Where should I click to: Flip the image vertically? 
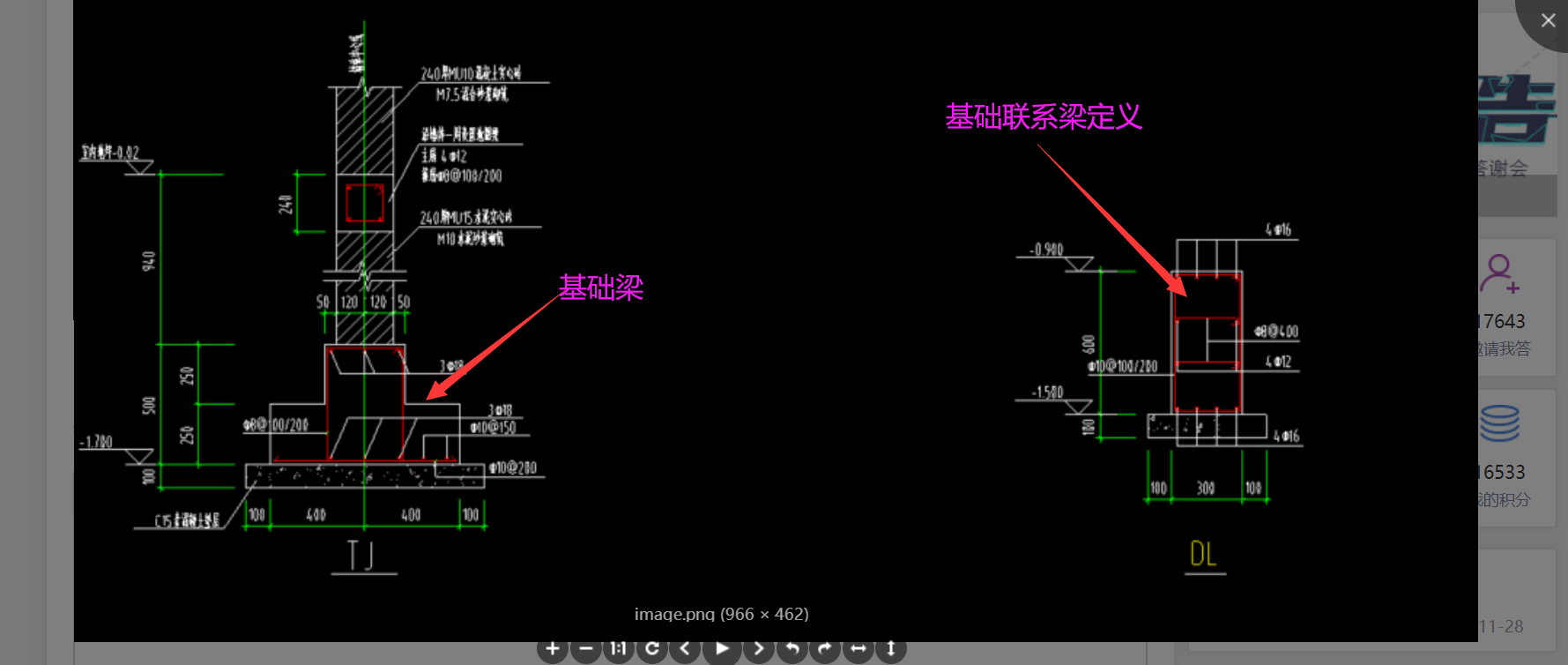tap(890, 649)
